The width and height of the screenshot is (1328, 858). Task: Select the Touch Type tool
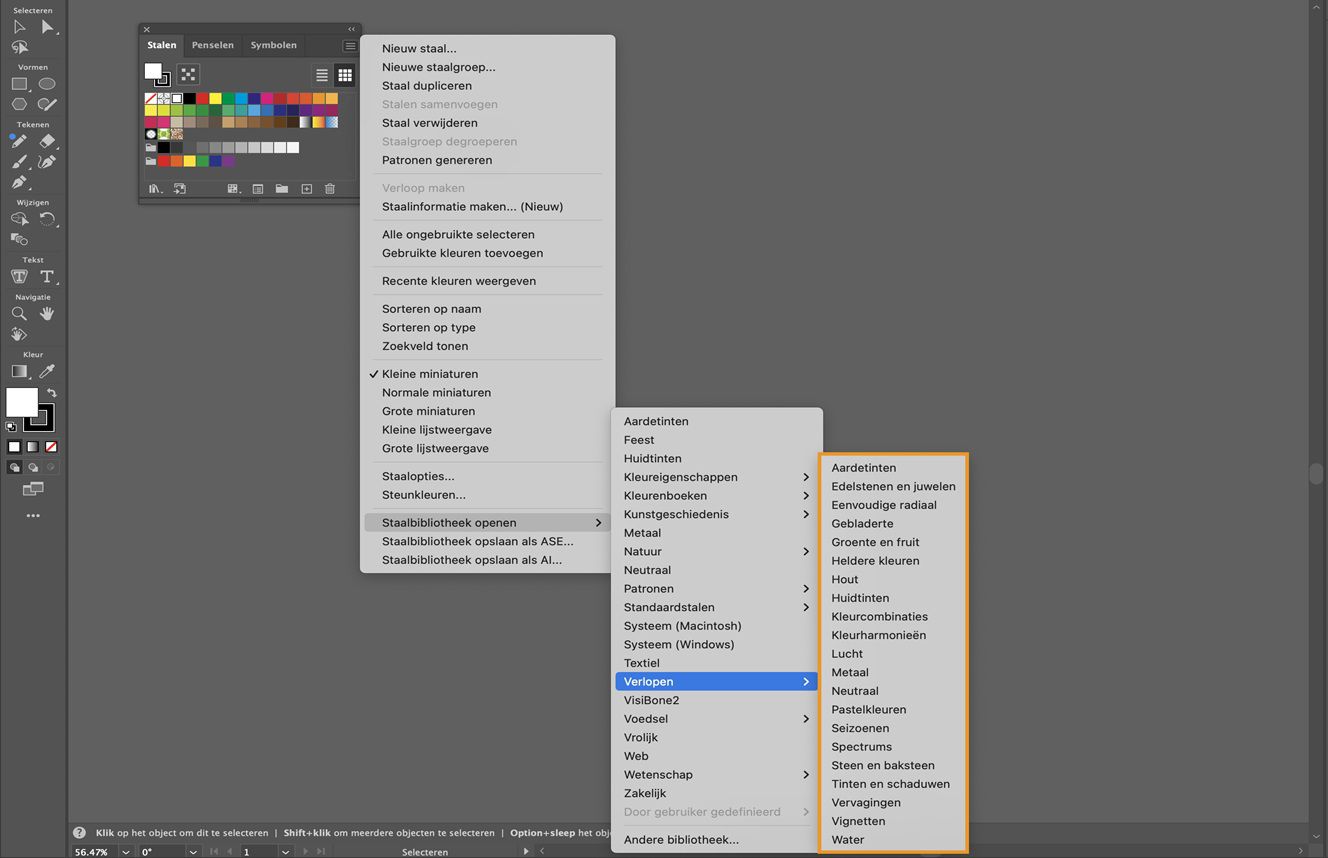[19, 277]
